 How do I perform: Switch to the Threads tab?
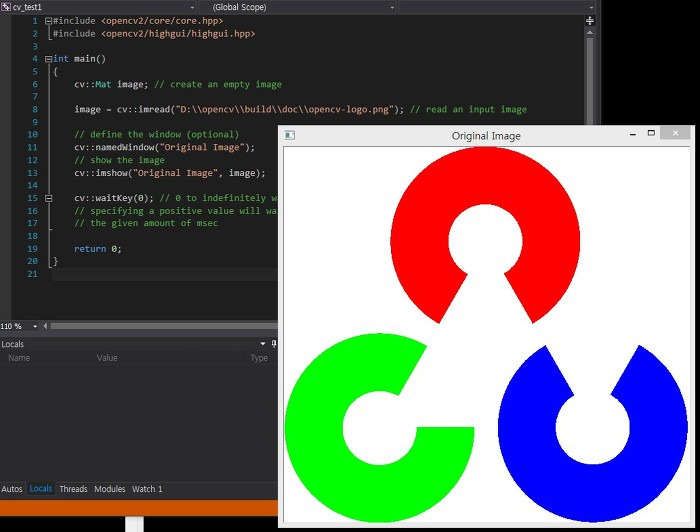point(73,489)
